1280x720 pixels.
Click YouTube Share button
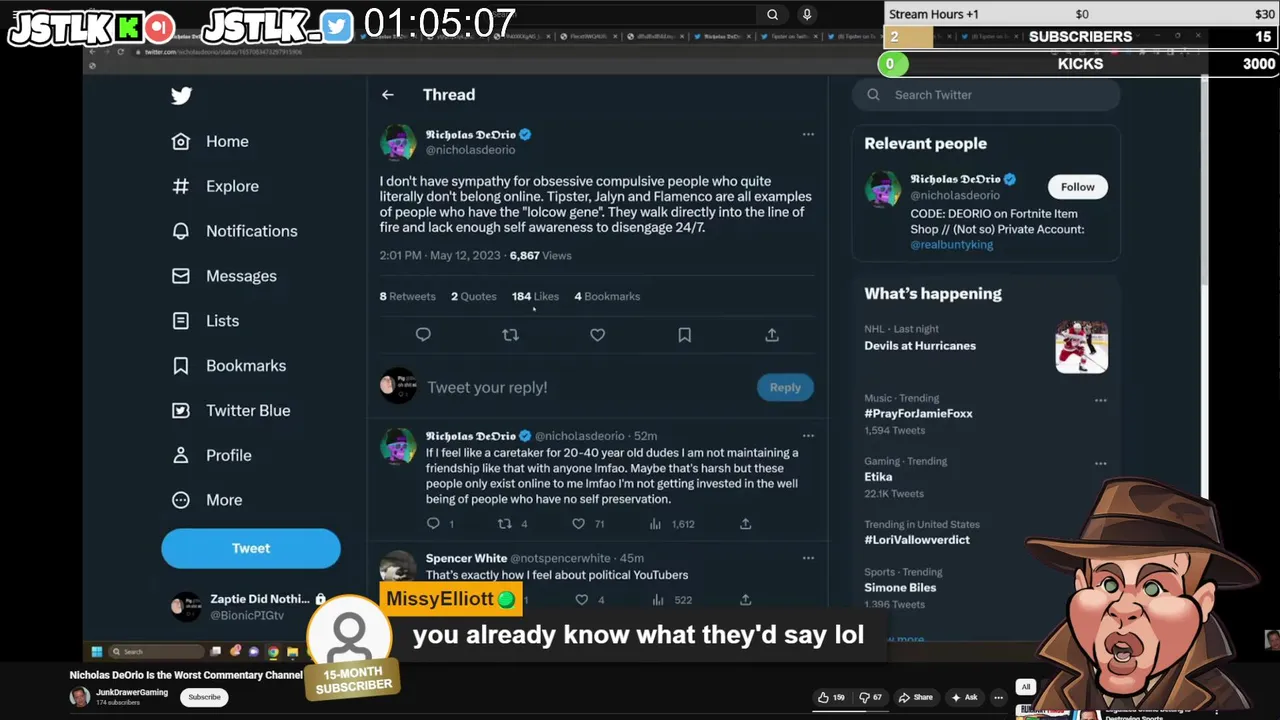click(x=915, y=697)
